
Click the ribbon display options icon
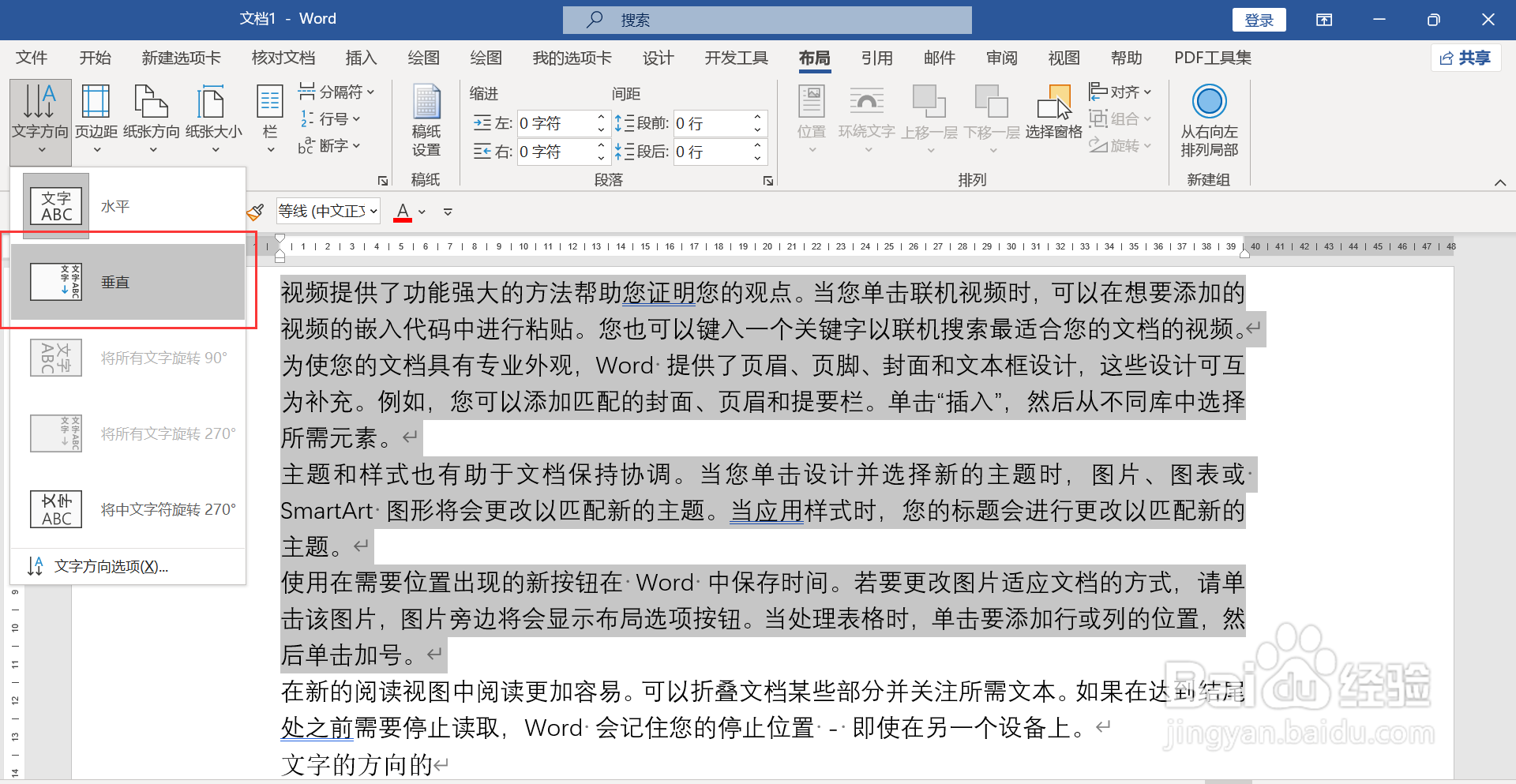(x=1324, y=20)
